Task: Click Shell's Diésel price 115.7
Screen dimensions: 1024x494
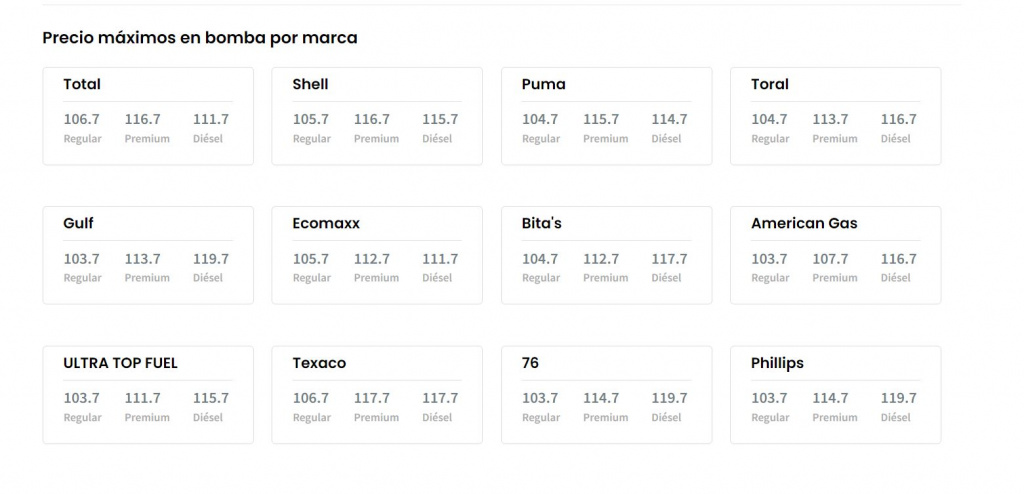Action: coord(440,119)
